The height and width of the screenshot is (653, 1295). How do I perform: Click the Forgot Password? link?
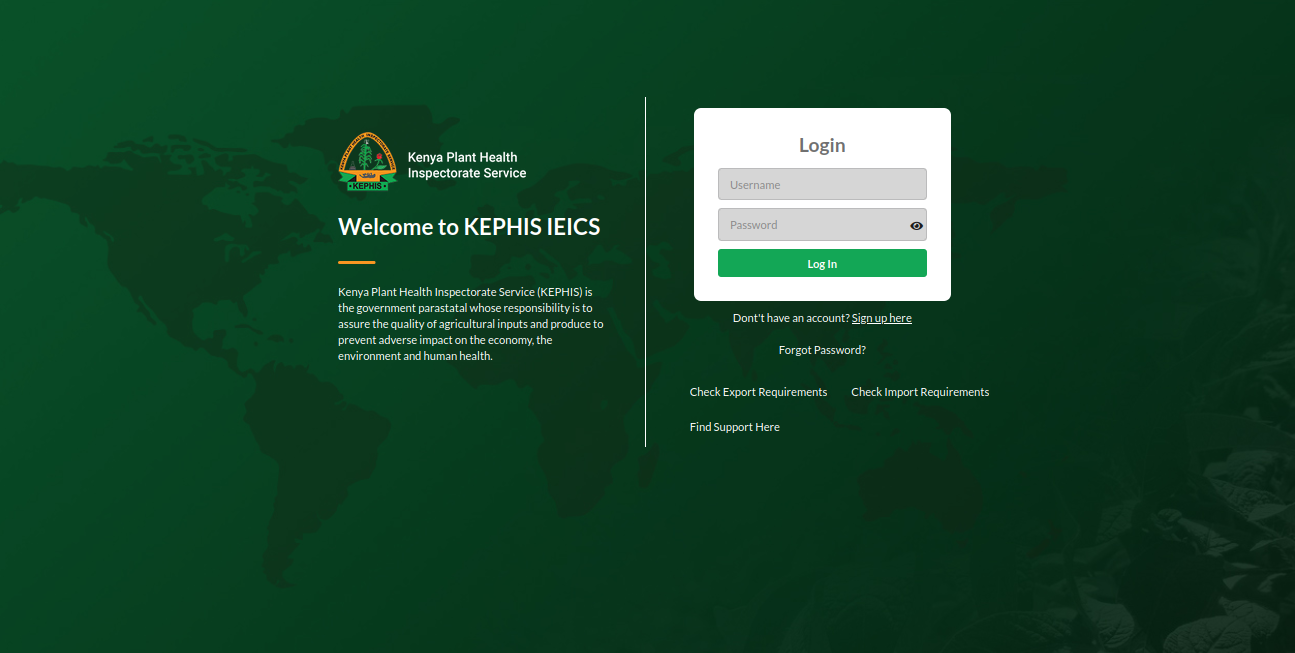[822, 350]
